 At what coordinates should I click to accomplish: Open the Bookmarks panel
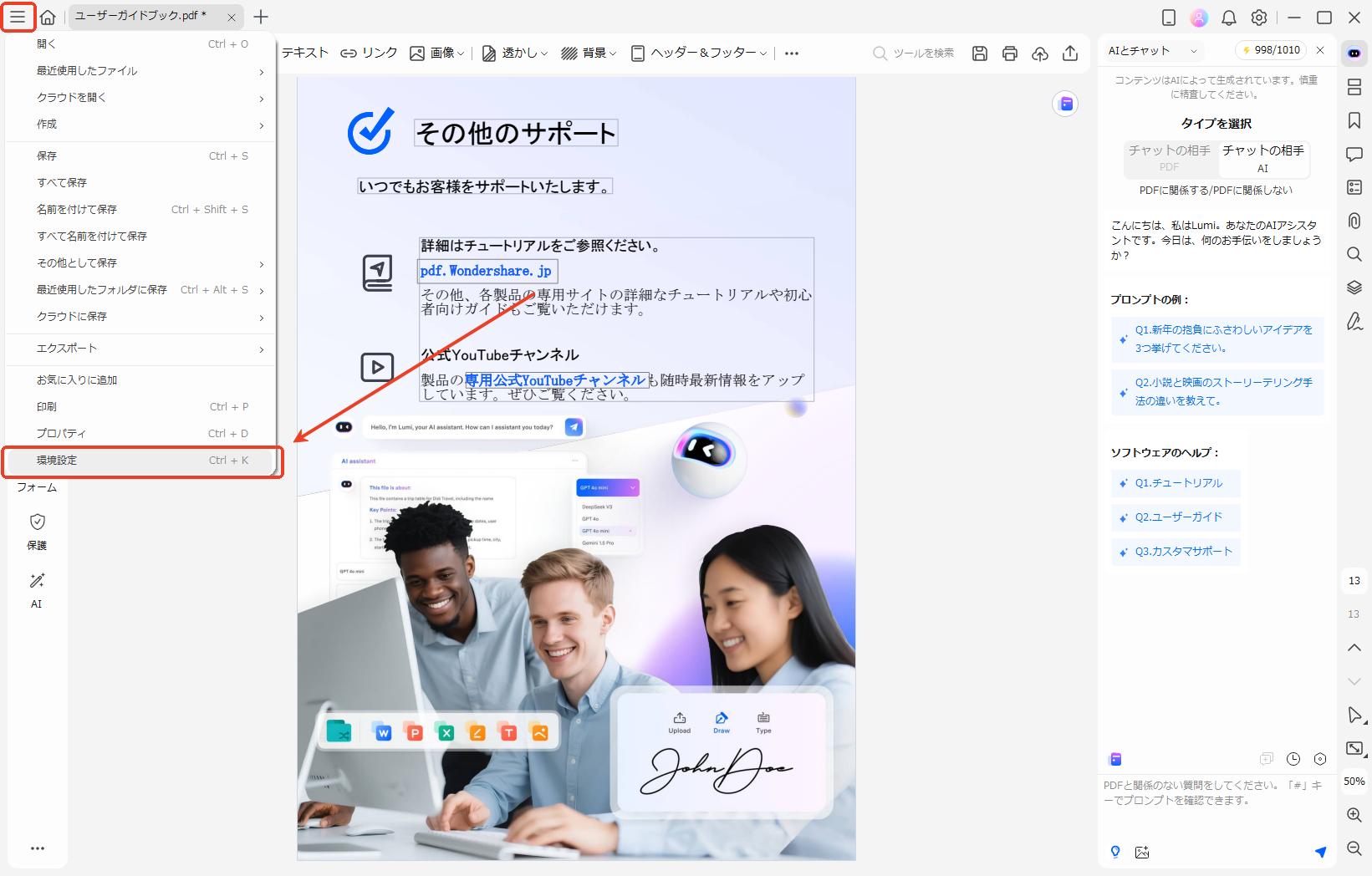click(1354, 120)
